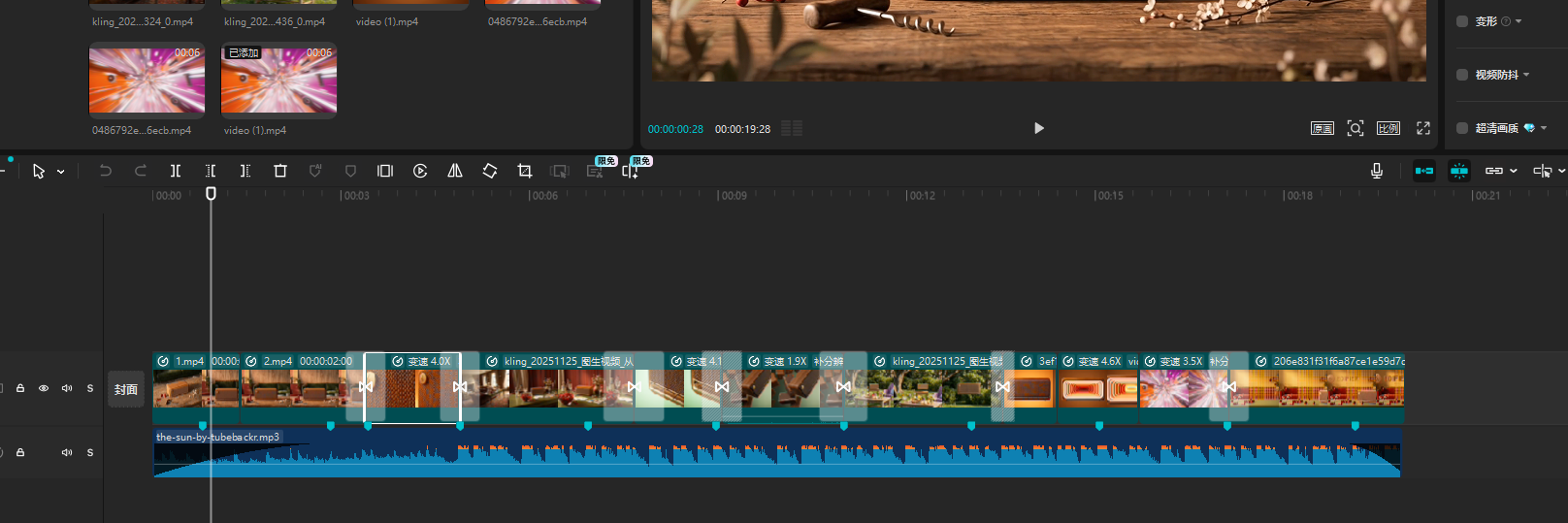The image size is (1568, 523).
Task: Select the crop tool icon
Action: (x=525, y=171)
